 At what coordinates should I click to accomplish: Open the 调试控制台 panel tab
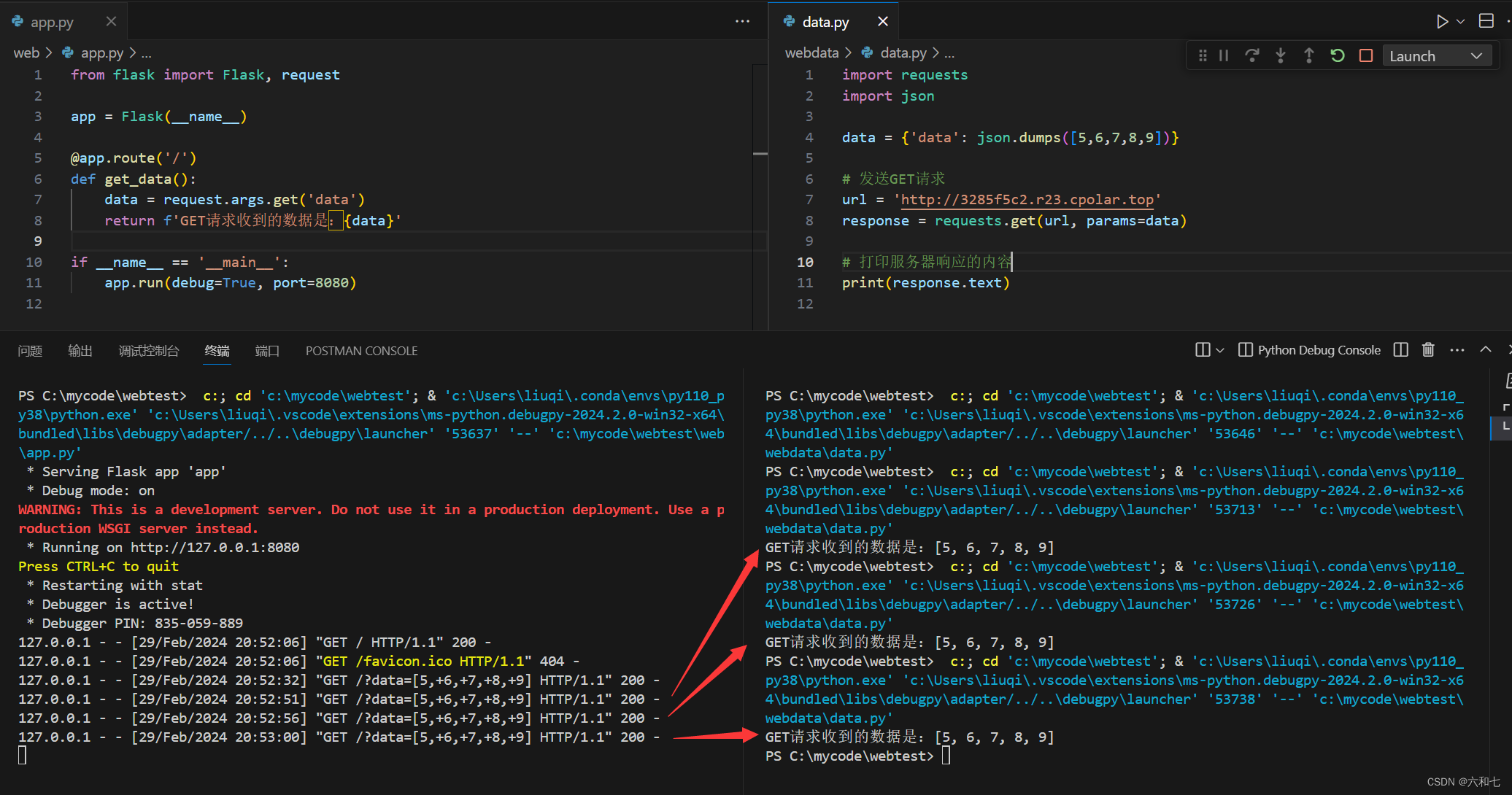[149, 351]
